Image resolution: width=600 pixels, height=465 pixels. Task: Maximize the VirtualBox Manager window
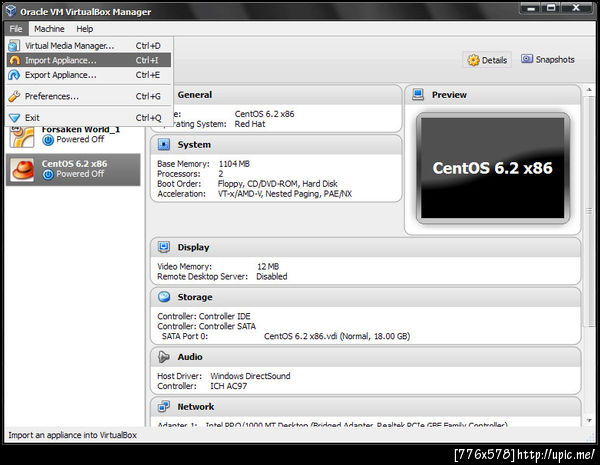click(551, 8)
